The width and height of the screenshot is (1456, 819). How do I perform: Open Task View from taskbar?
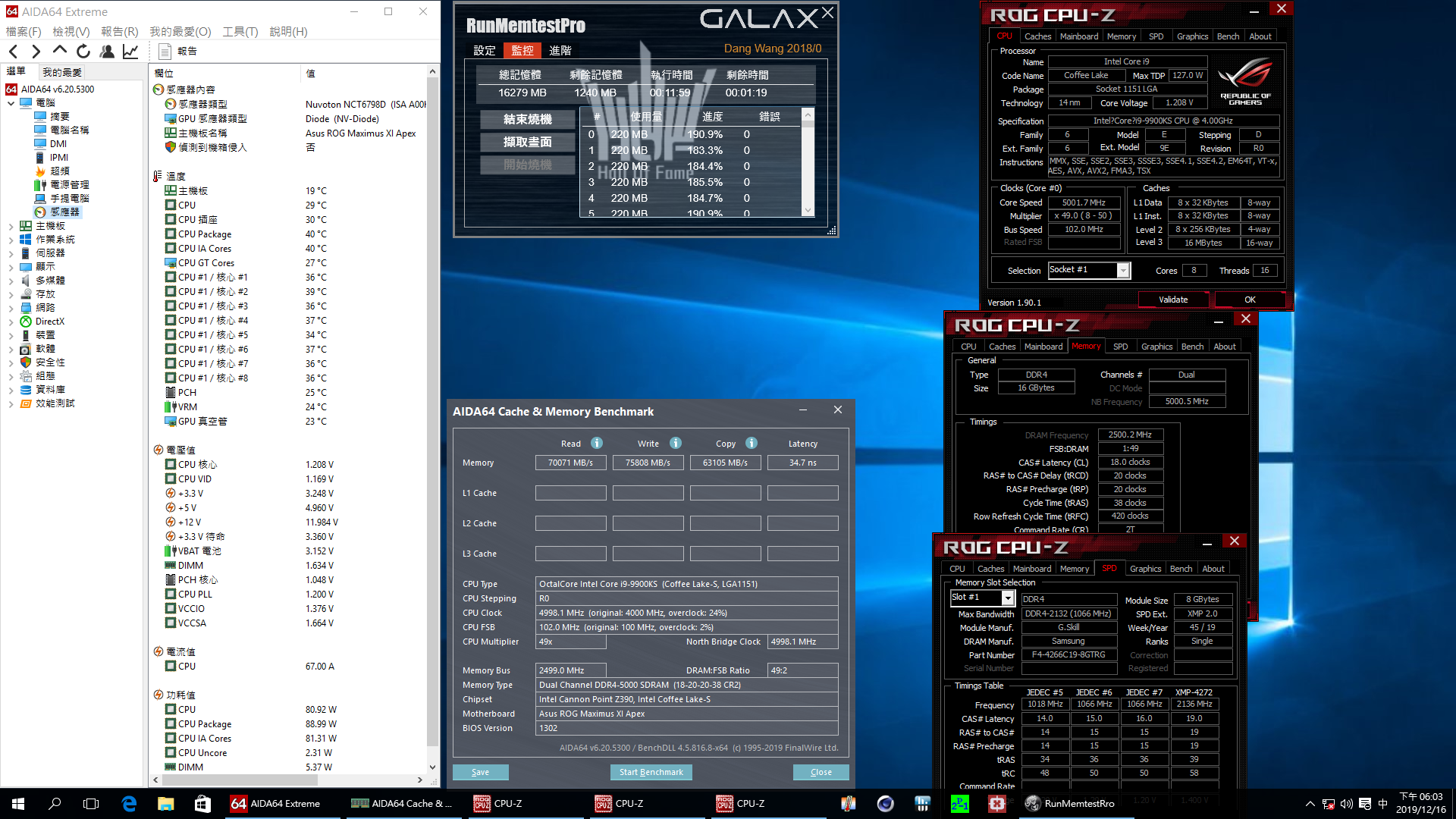[91, 804]
